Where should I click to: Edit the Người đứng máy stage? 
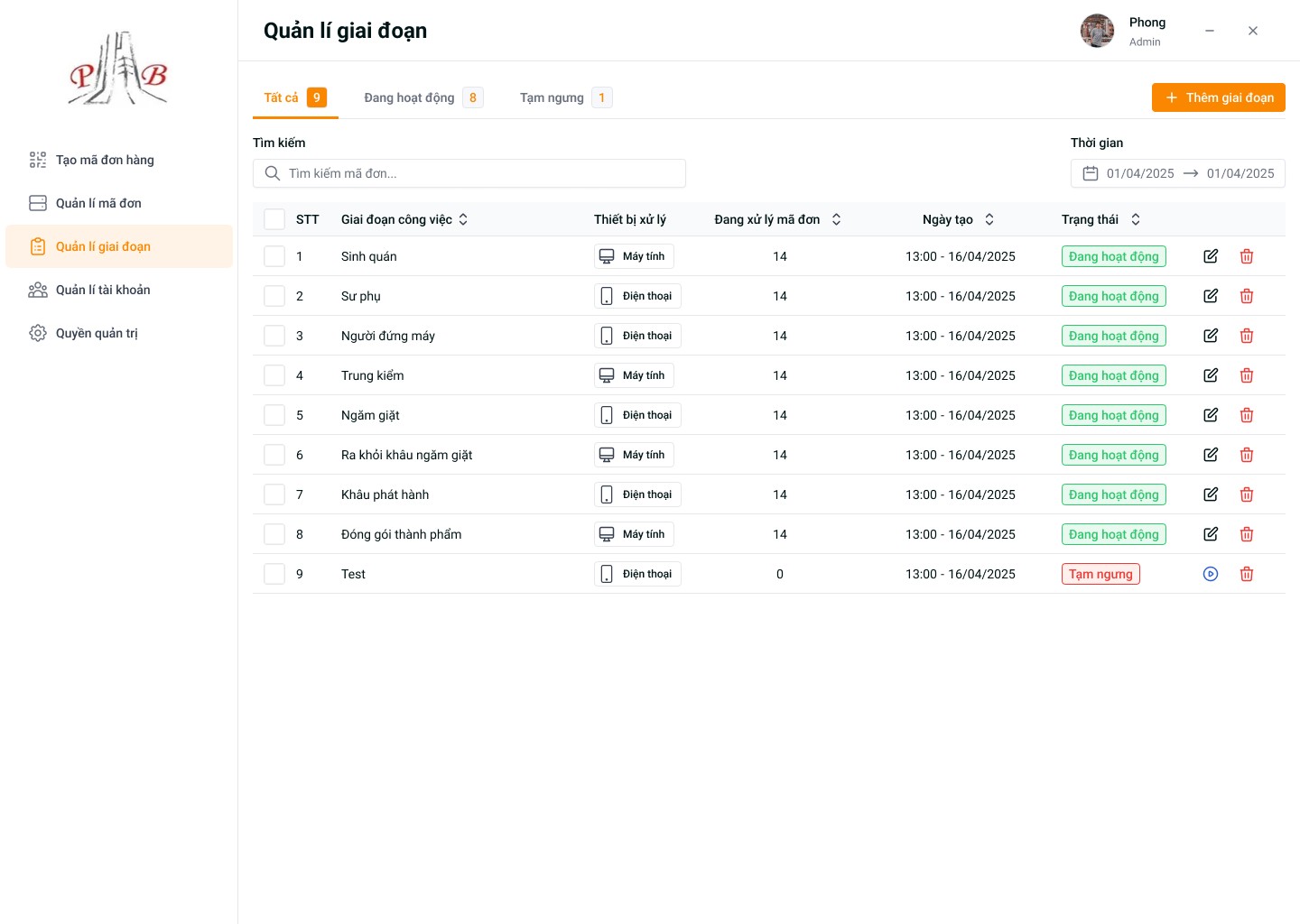[1211, 336]
